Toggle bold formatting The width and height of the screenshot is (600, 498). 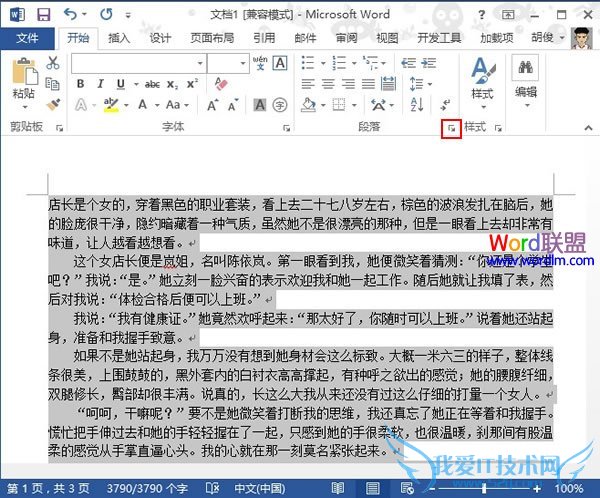[80, 84]
